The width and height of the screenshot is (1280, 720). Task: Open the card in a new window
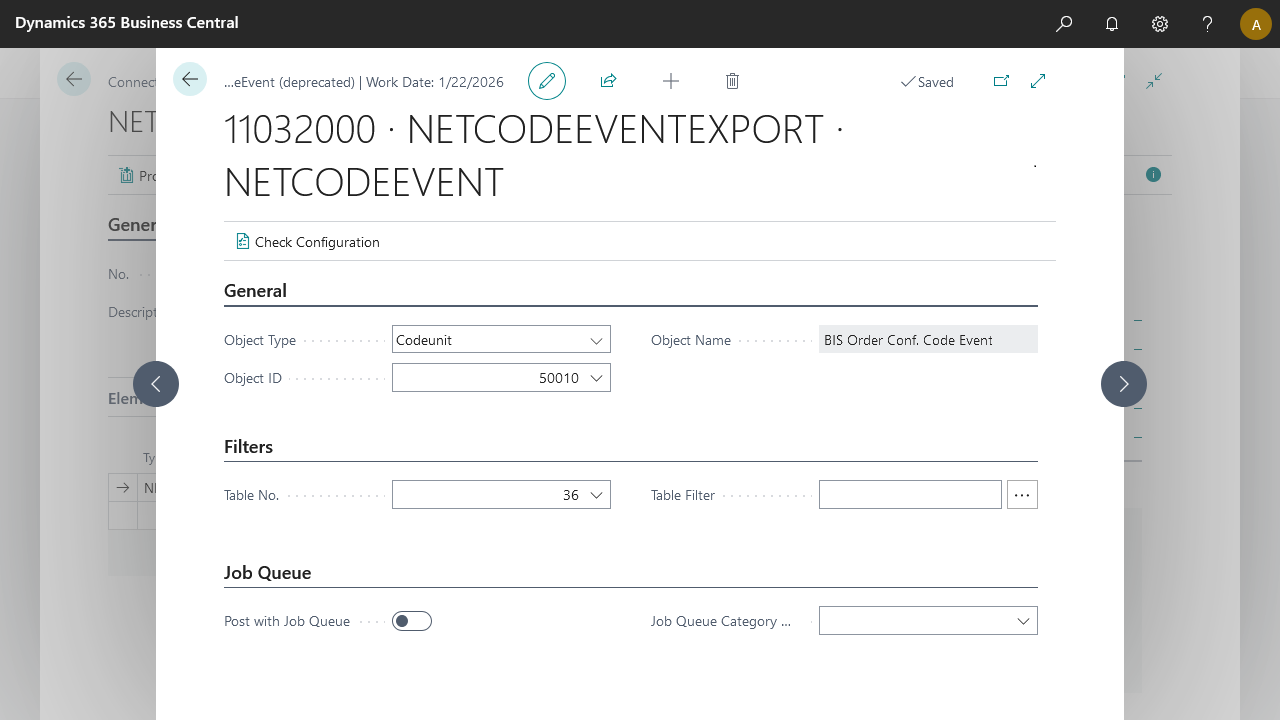pyautogui.click(x=1001, y=81)
